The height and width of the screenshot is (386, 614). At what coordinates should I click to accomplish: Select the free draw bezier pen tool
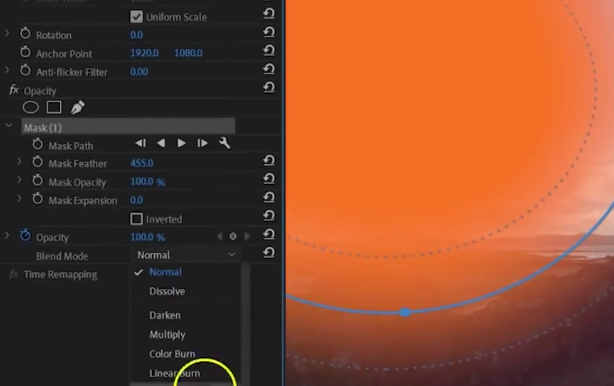tap(78, 107)
